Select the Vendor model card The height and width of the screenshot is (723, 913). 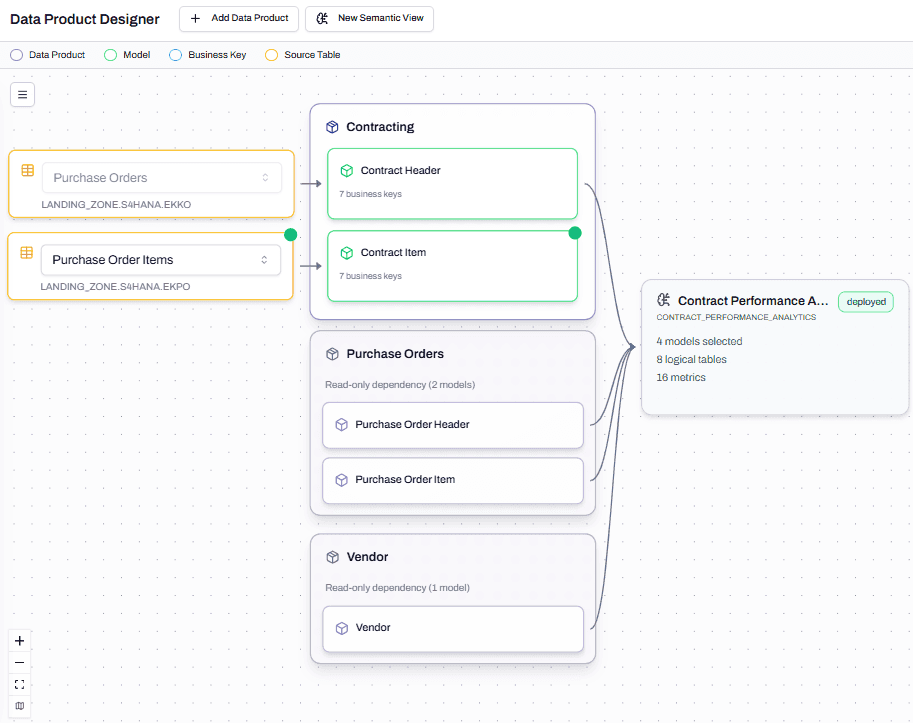(x=453, y=629)
